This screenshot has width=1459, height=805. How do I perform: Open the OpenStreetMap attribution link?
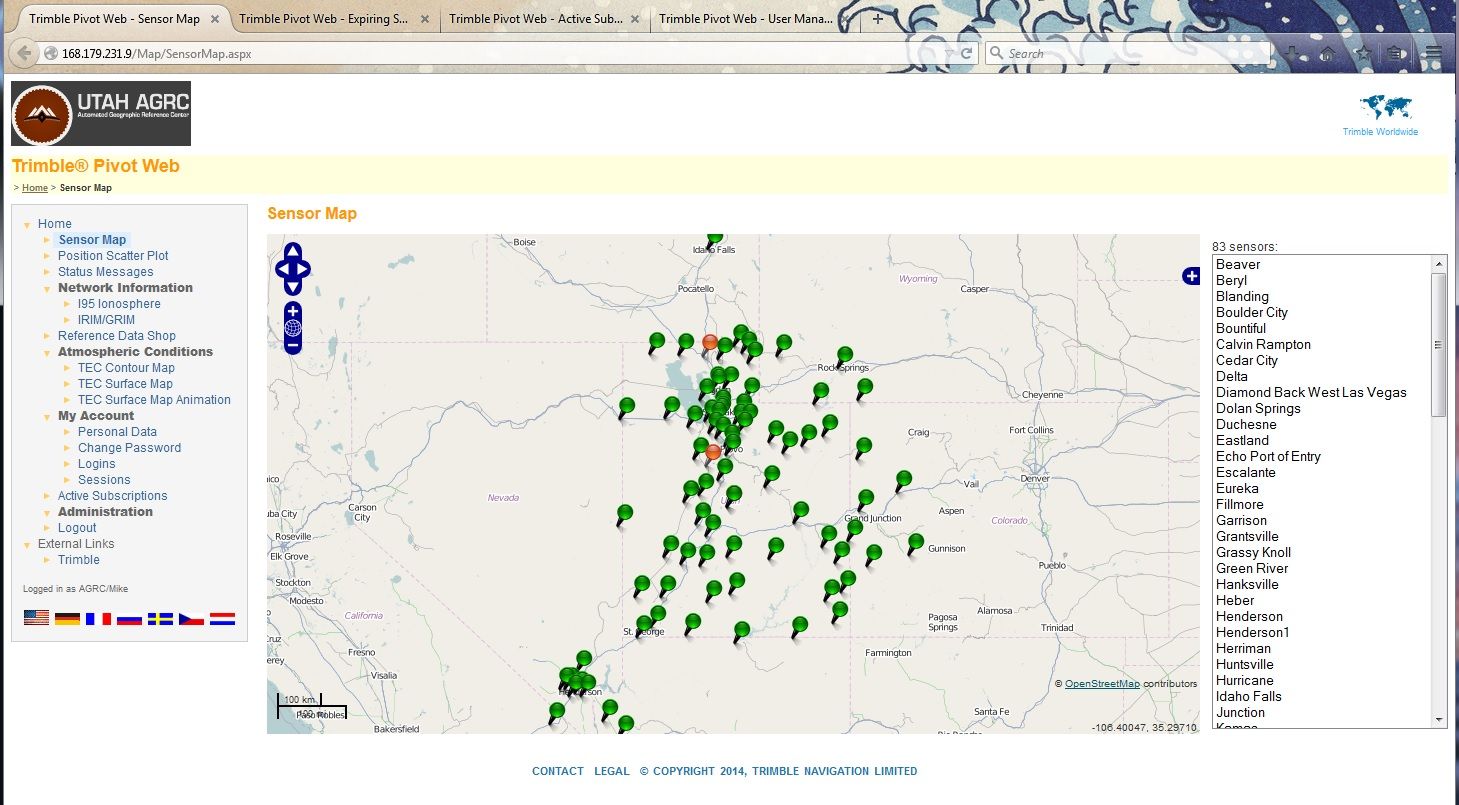(1102, 684)
